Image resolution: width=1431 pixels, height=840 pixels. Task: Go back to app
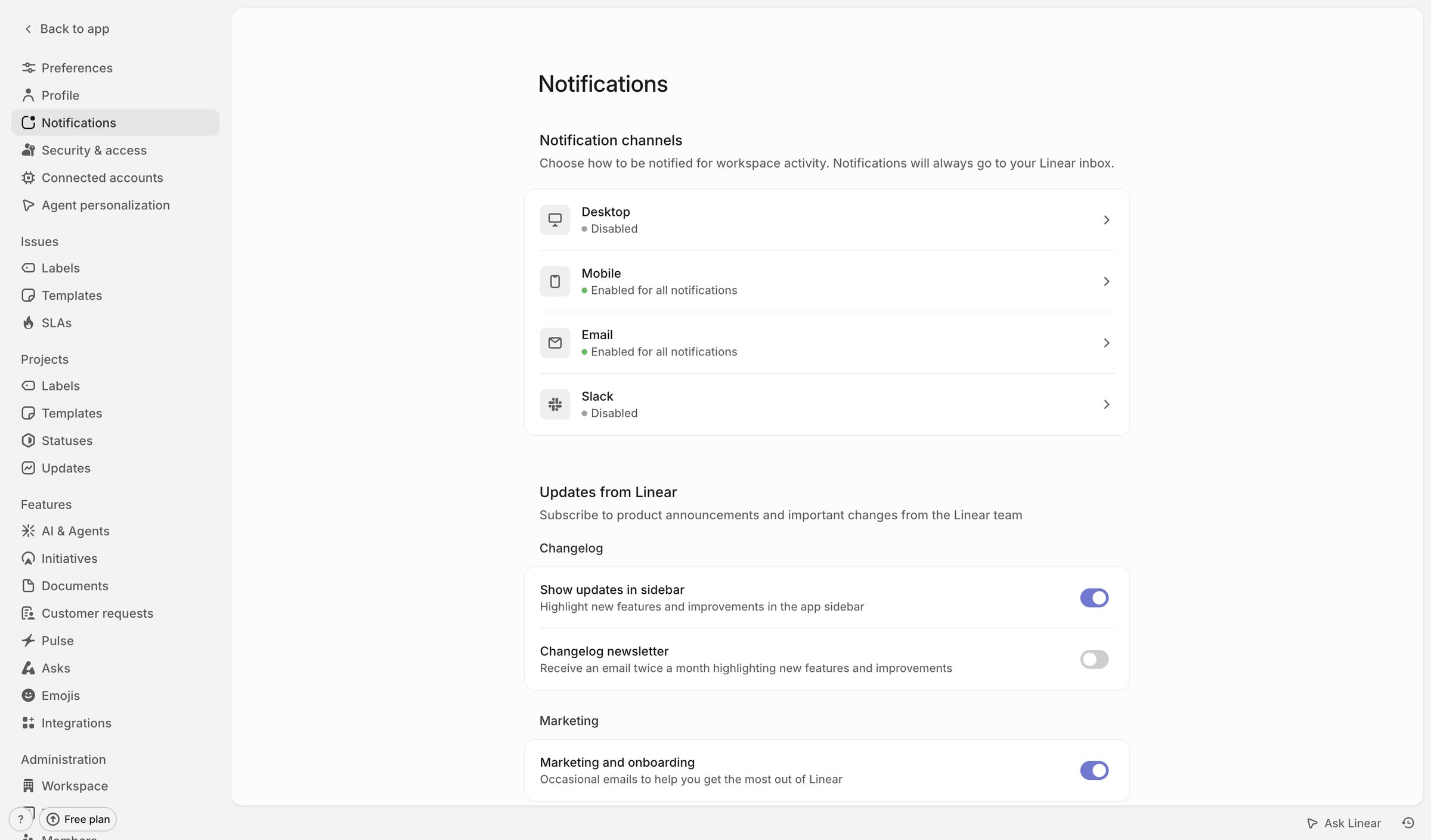67,29
